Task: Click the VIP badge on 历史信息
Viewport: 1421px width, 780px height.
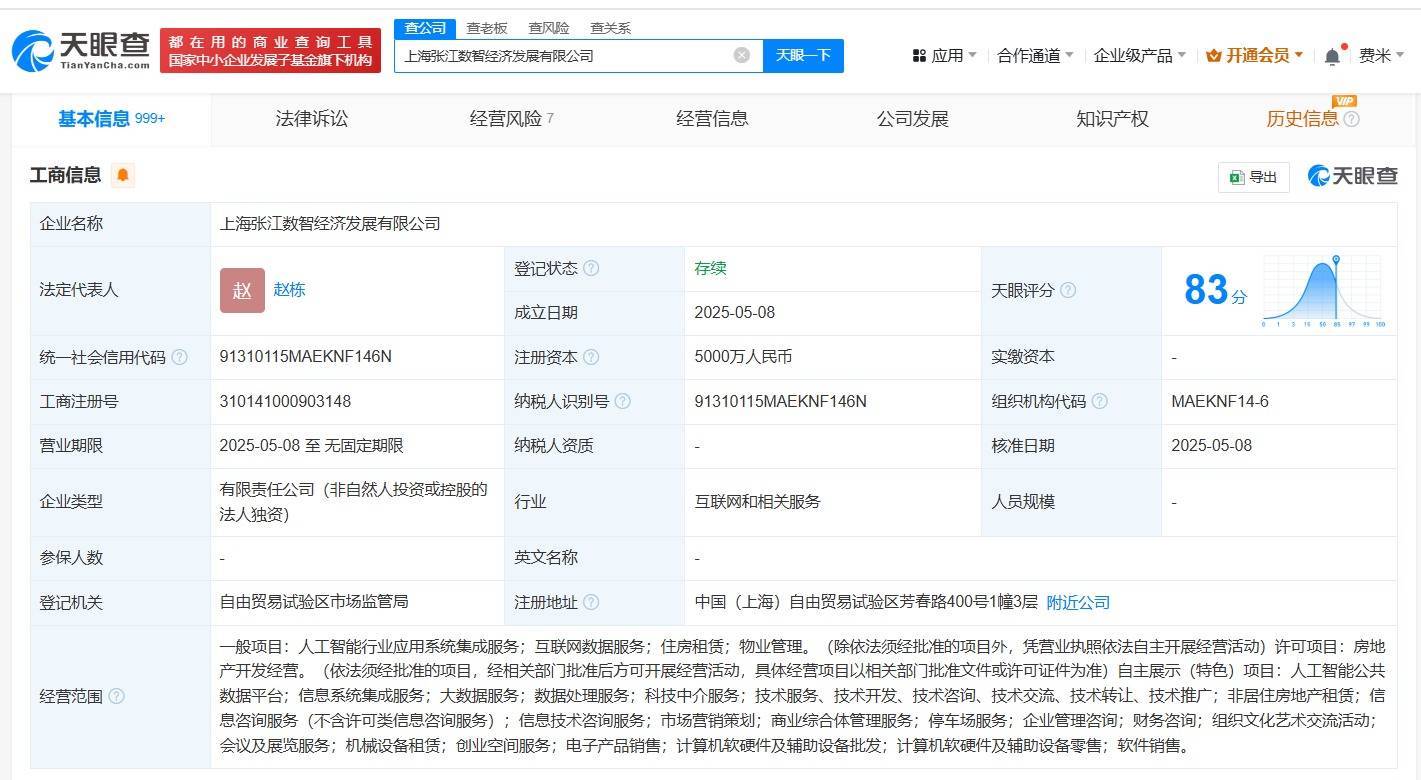Action: pyautogui.click(x=1345, y=102)
